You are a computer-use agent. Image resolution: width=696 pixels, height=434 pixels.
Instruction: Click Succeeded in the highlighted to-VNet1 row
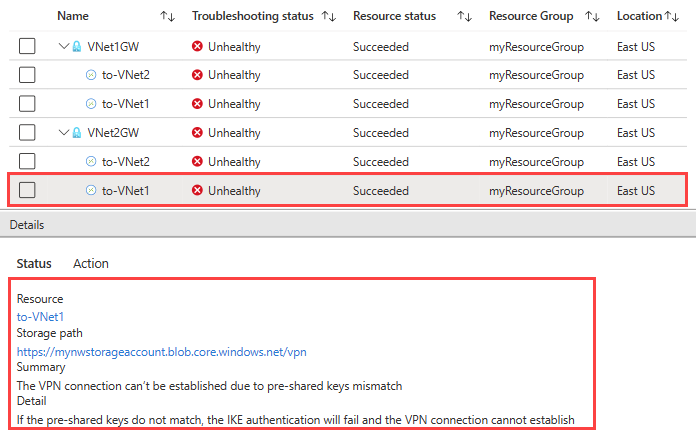click(381, 191)
